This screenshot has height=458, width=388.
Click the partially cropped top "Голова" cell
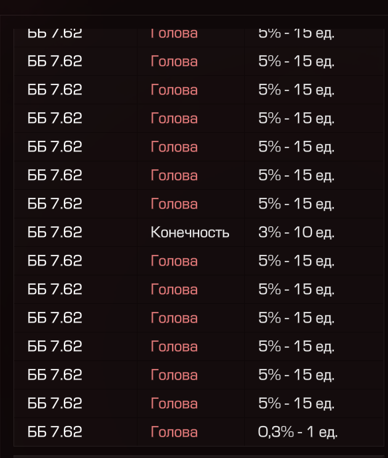(x=174, y=34)
